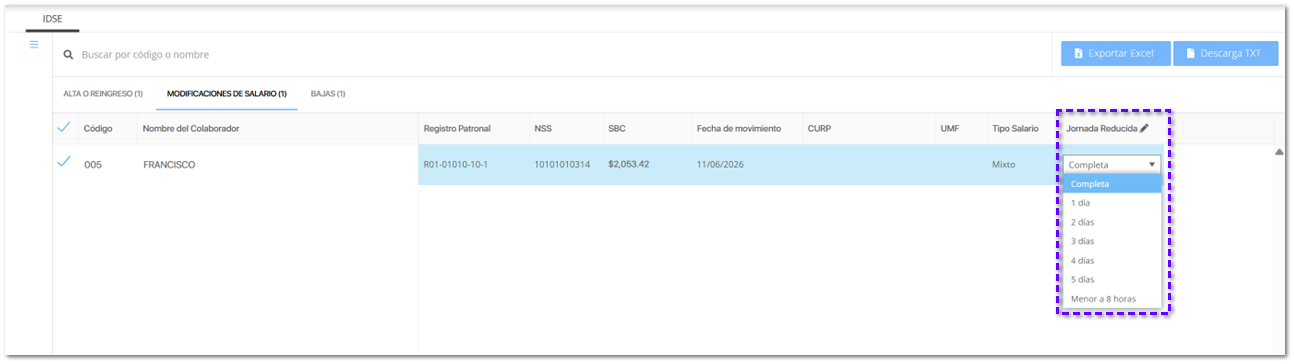The image size is (1294, 364).
Task: Toggle the checkmark for row 005
Action: click(64, 162)
